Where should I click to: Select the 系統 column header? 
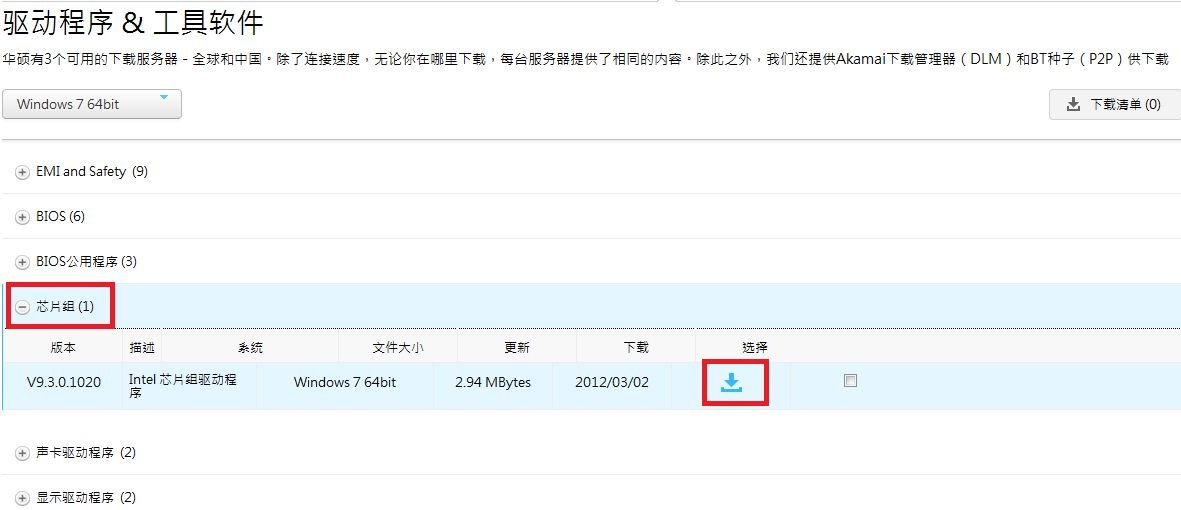point(250,348)
